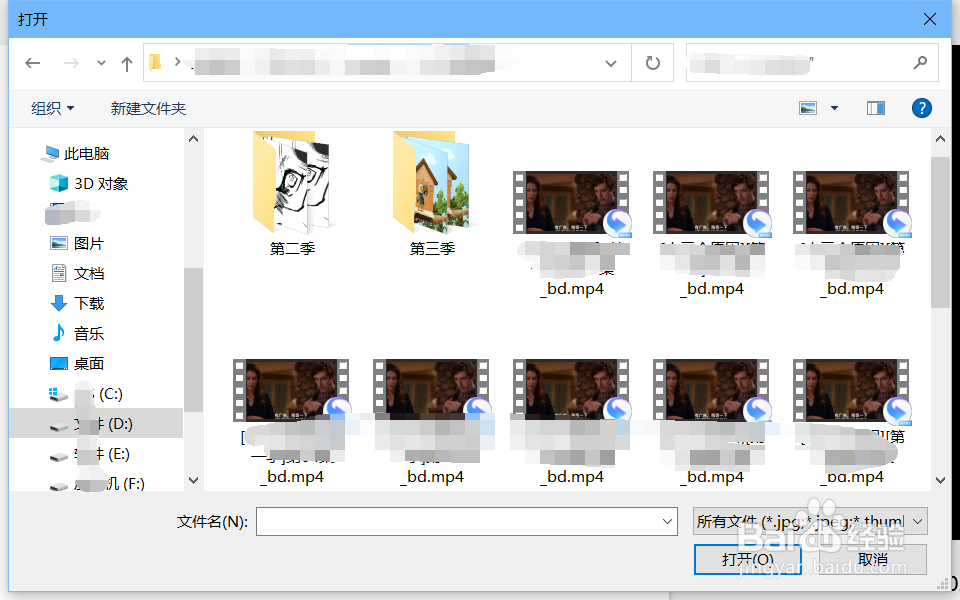Click the address bar folder icon
The width and height of the screenshot is (960, 600).
tap(156, 62)
